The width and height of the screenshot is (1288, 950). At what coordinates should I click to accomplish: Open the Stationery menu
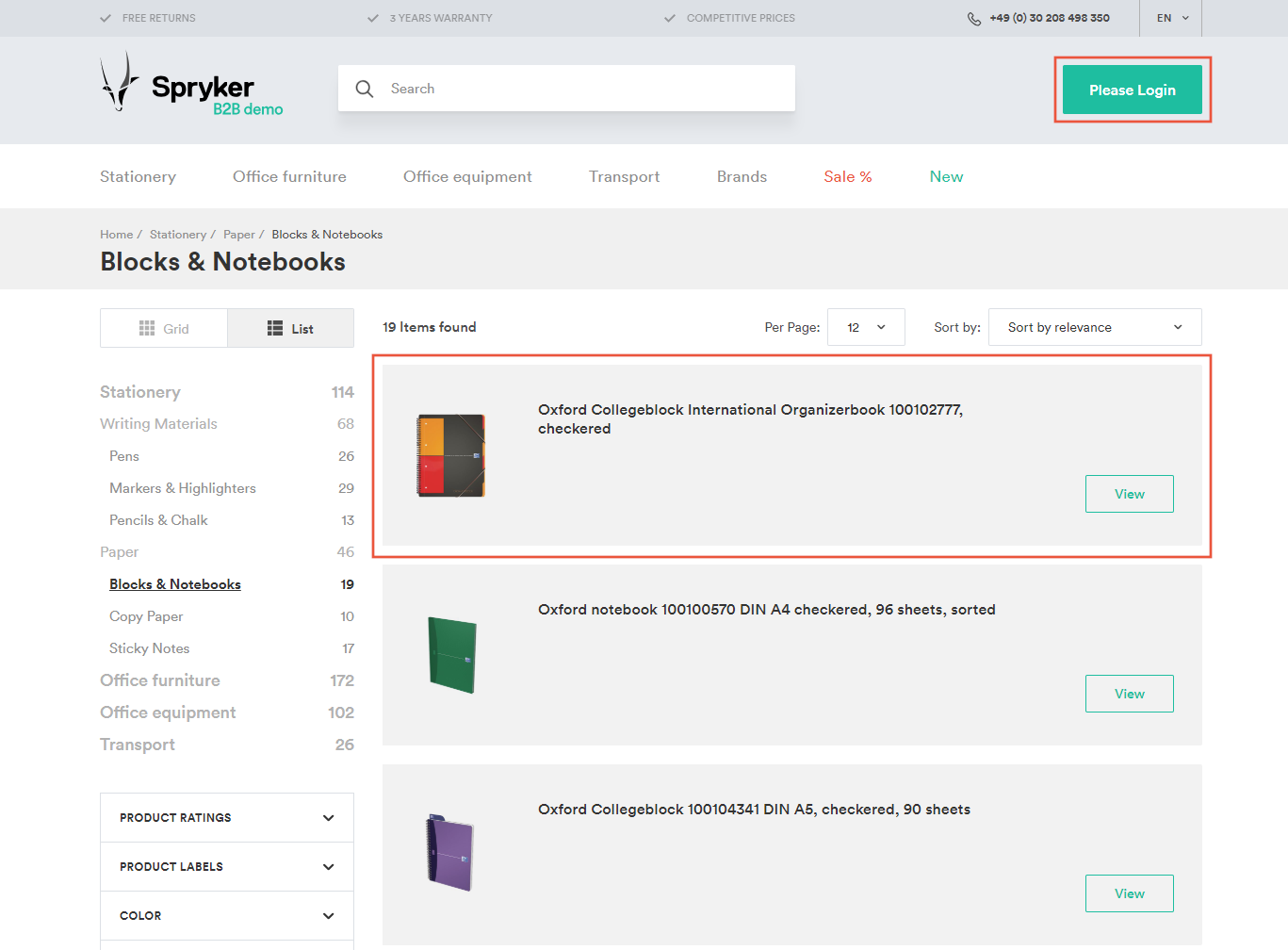tap(138, 176)
